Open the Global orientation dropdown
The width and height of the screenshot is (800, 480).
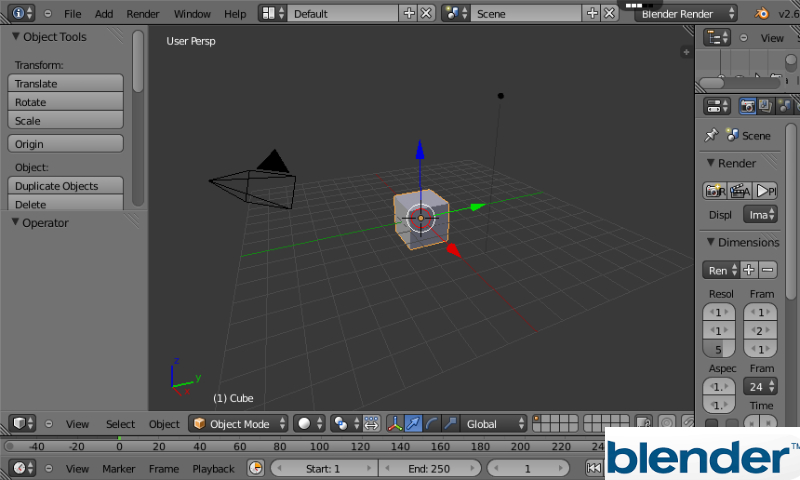[x=493, y=424]
